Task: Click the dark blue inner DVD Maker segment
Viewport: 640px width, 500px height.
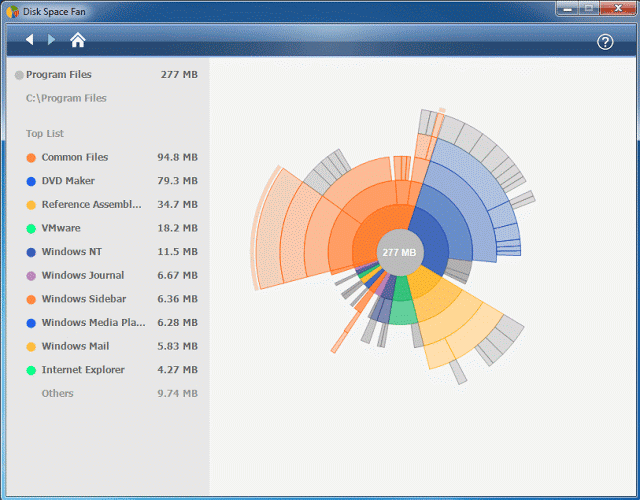Action: [x=433, y=241]
